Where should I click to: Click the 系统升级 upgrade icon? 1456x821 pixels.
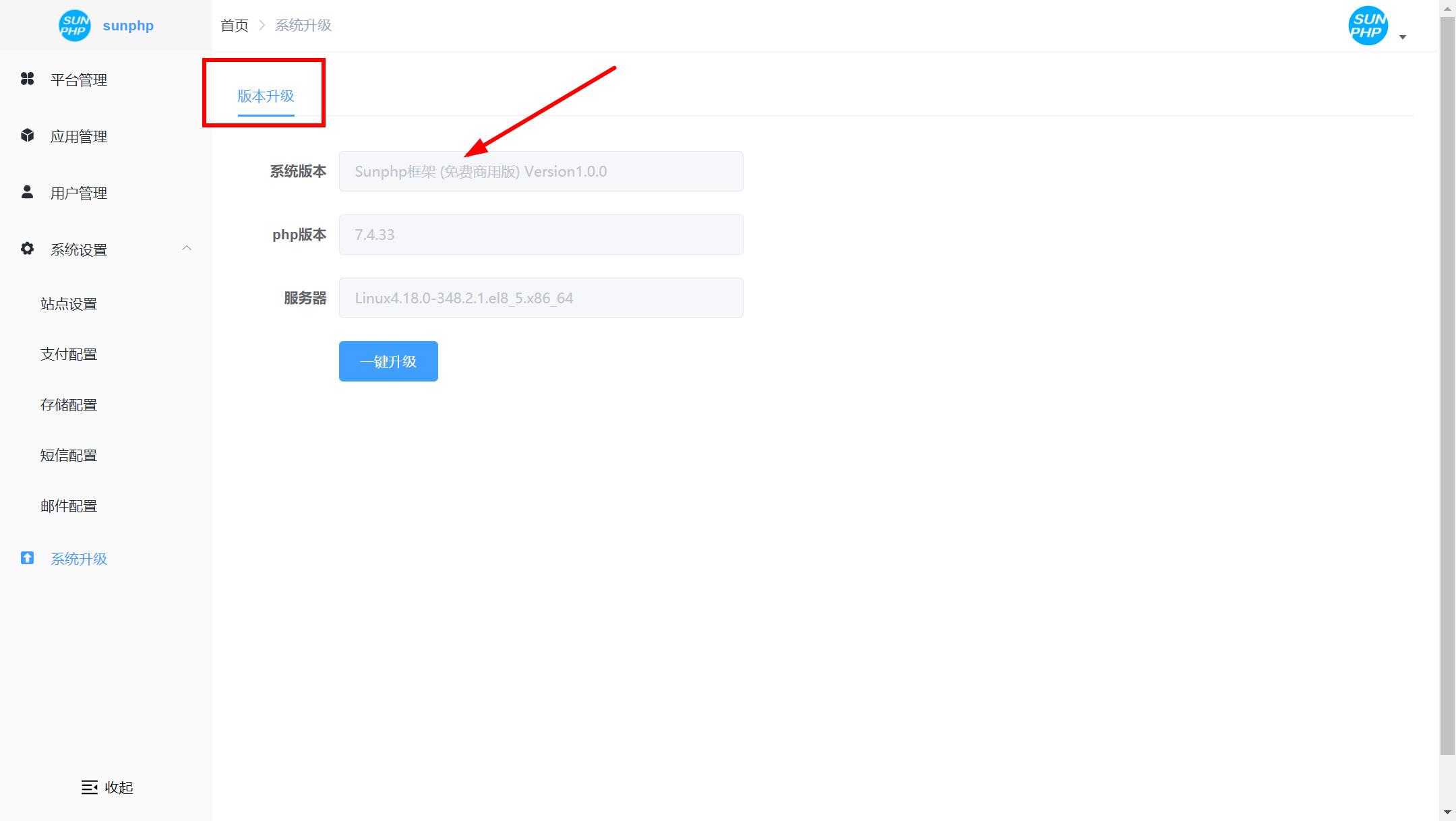tap(27, 558)
